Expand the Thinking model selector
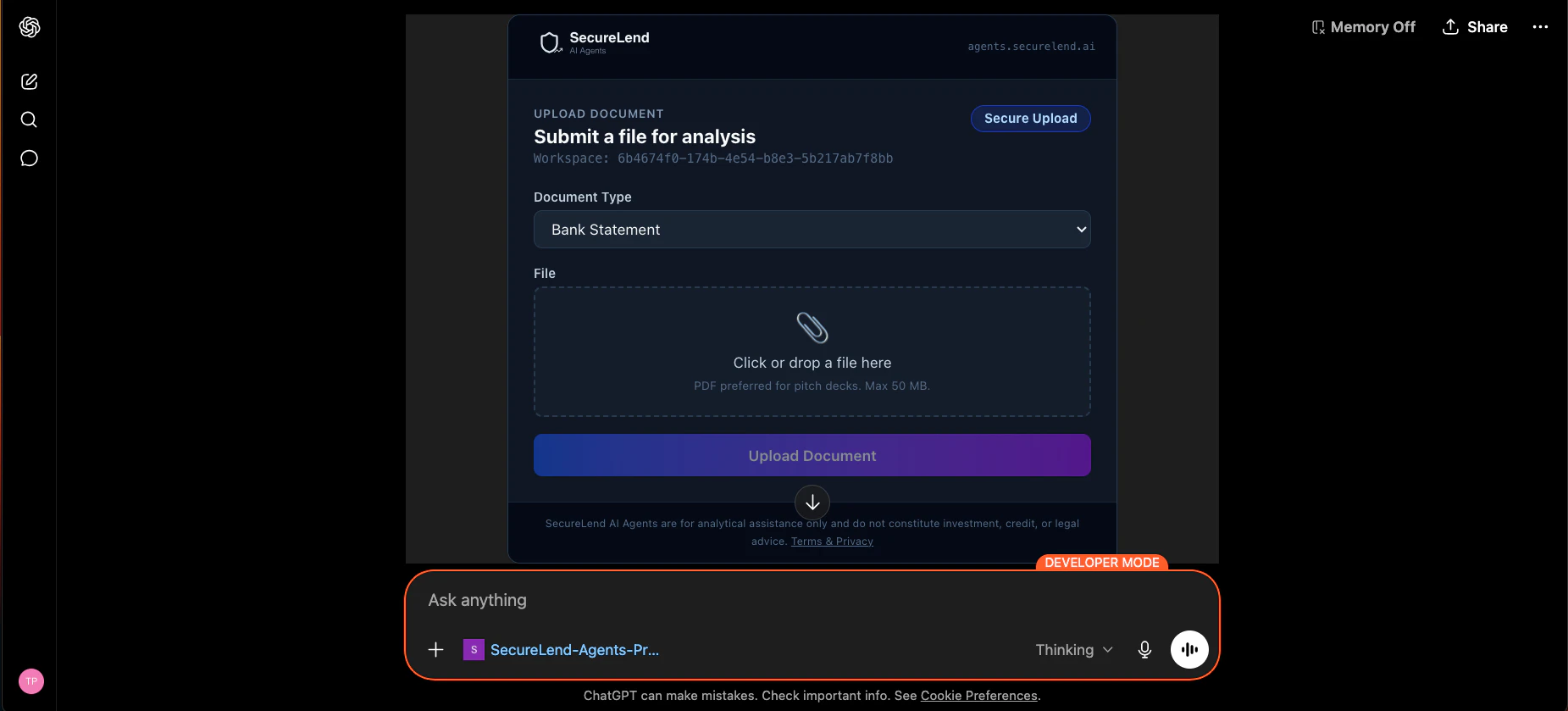Screen dimensions: 1568x711 [x=1073, y=650]
